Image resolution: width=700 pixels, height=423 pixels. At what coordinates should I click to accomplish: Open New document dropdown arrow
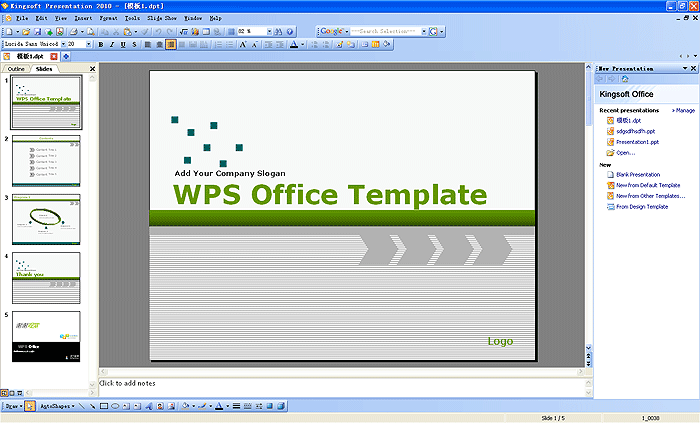coord(17,32)
